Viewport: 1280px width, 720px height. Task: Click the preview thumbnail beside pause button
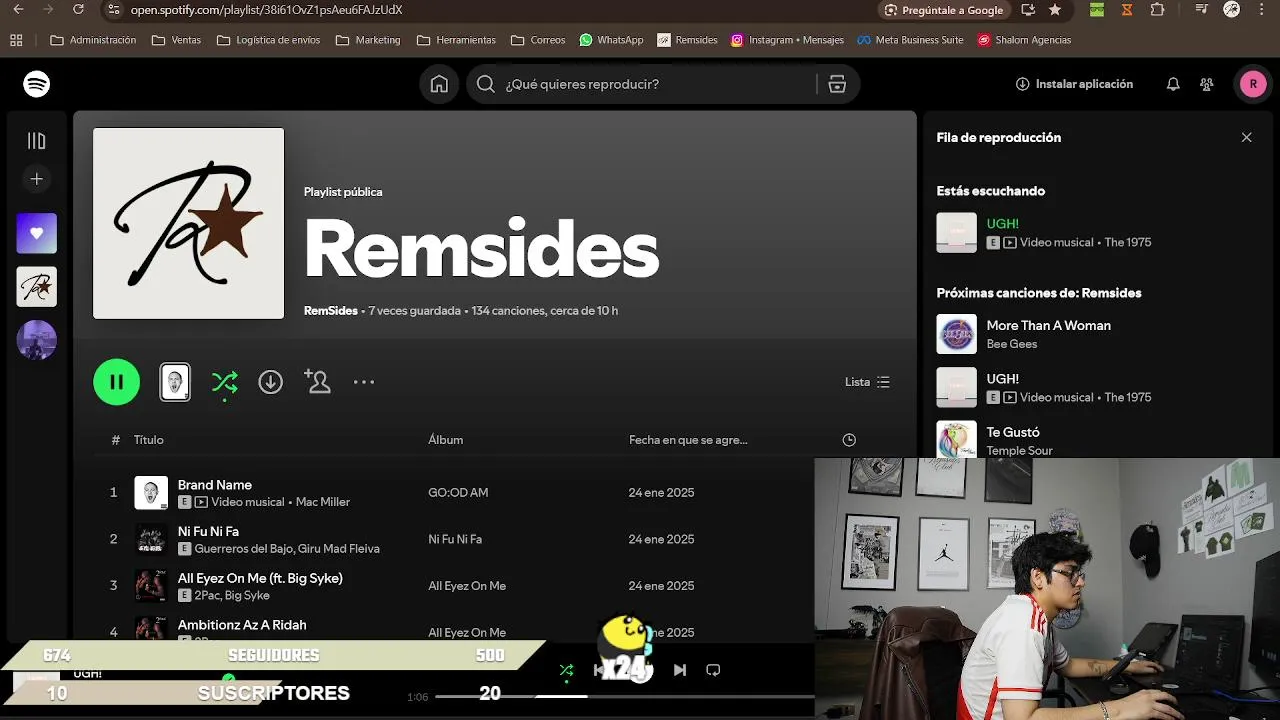pyautogui.click(x=175, y=382)
